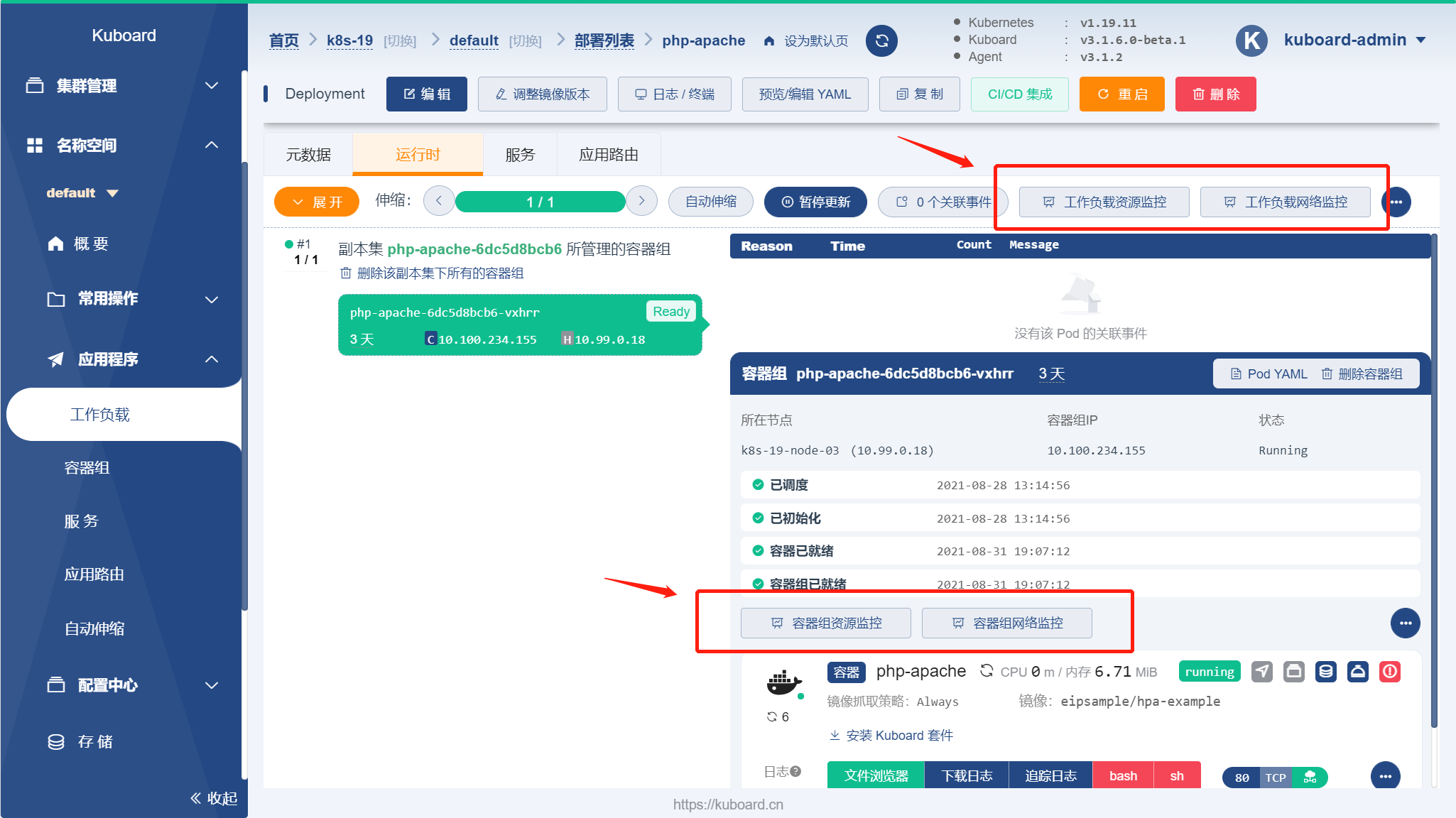Click the 自动伸缩 autoscale pill button
This screenshot has height=818, width=1456.
711,202
